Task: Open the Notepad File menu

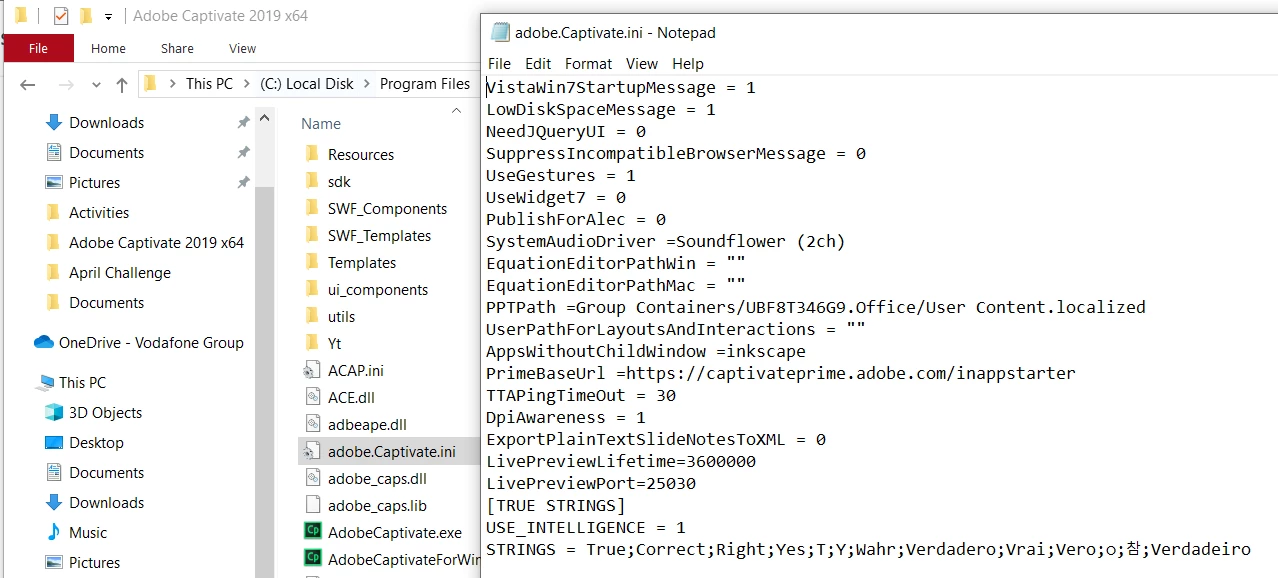Action: point(499,63)
